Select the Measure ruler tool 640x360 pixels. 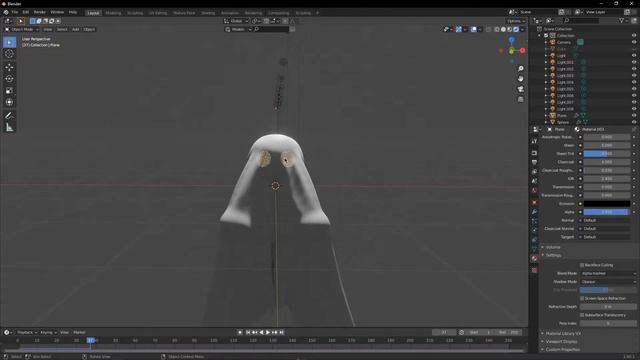[x=9, y=128]
